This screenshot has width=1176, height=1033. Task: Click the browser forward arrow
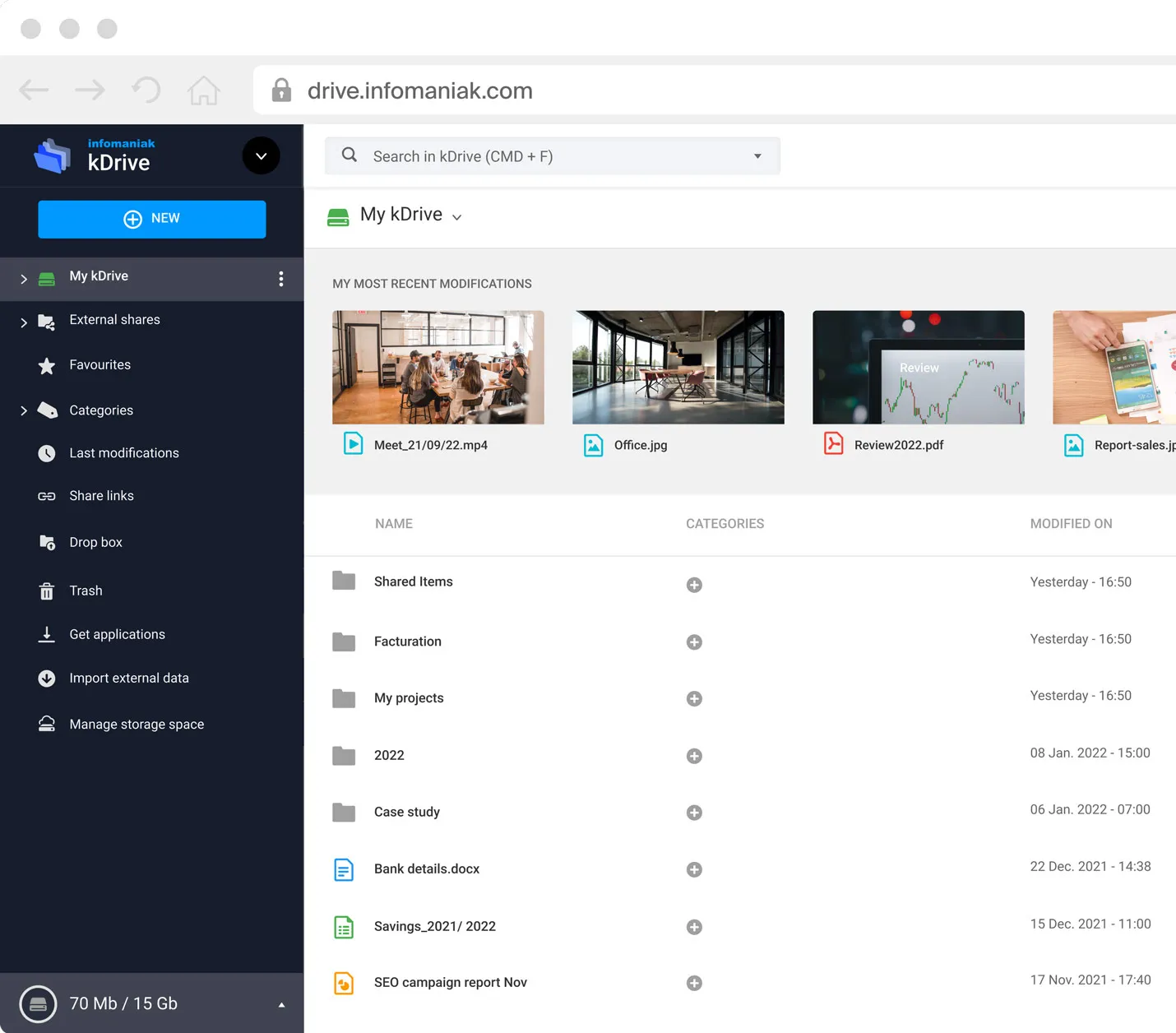click(90, 90)
